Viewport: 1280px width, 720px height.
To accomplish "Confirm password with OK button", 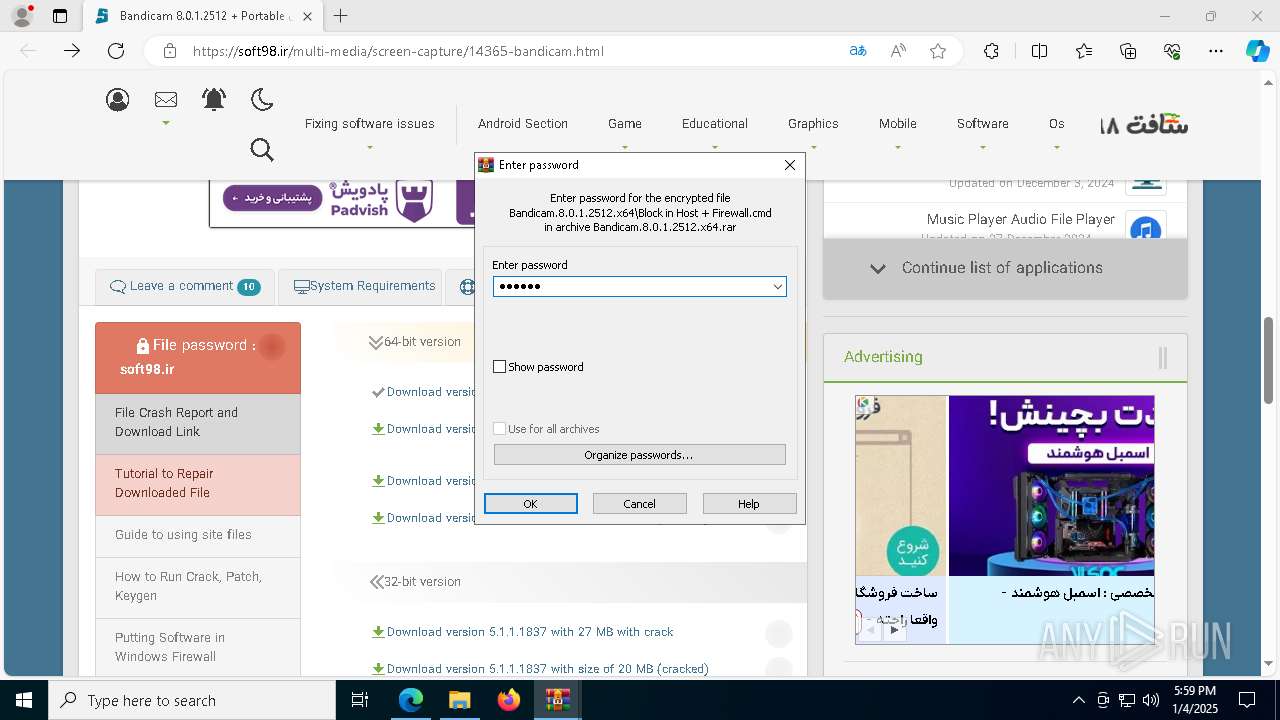I will click(x=531, y=504).
